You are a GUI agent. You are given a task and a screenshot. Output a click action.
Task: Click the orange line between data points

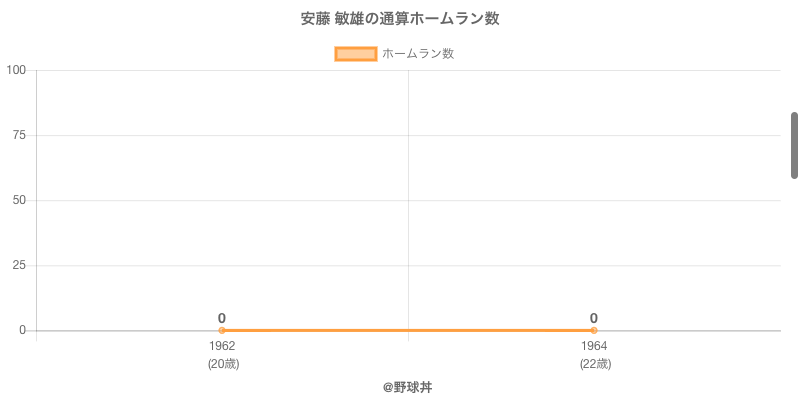click(408, 330)
